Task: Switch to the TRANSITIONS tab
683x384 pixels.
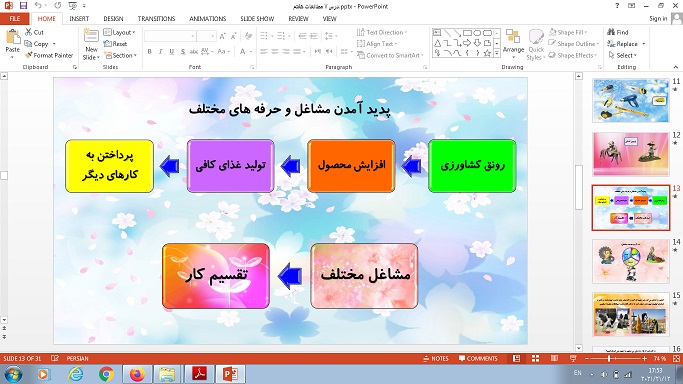Action: point(156,19)
